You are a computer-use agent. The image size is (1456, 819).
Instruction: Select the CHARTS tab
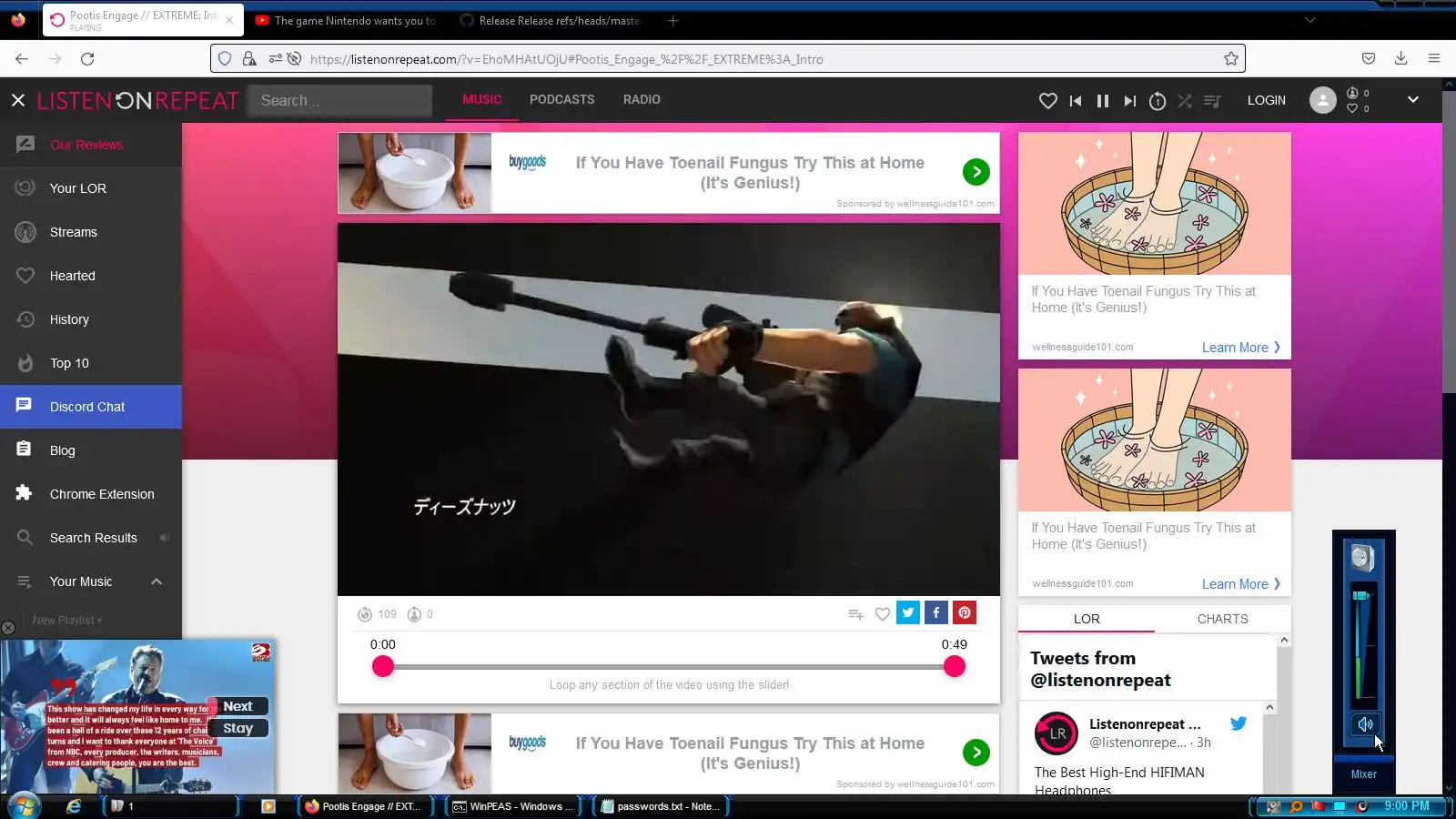(1223, 619)
